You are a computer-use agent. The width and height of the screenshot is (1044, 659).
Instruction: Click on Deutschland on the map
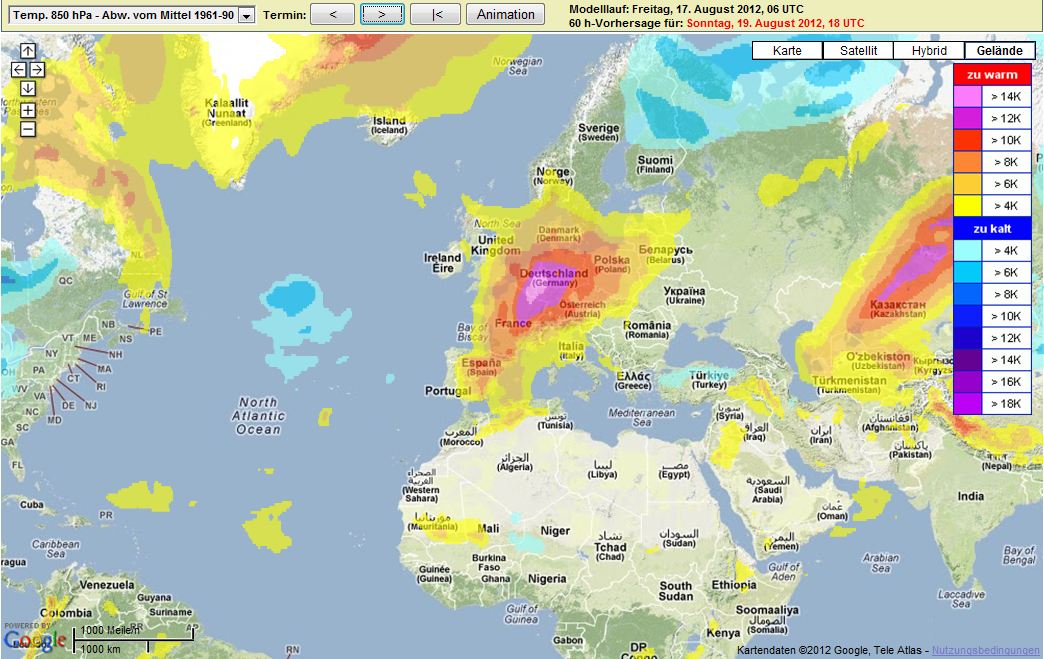pos(554,273)
